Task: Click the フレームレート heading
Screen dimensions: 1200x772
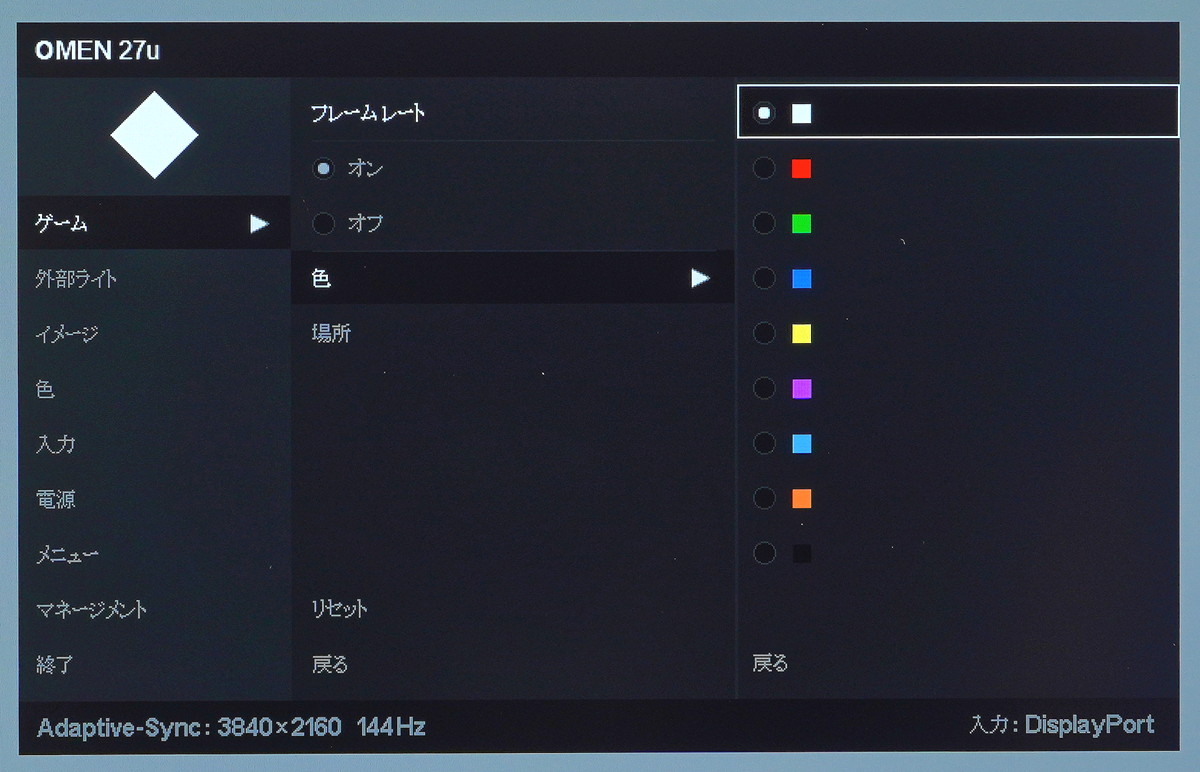Action: pos(368,113)
